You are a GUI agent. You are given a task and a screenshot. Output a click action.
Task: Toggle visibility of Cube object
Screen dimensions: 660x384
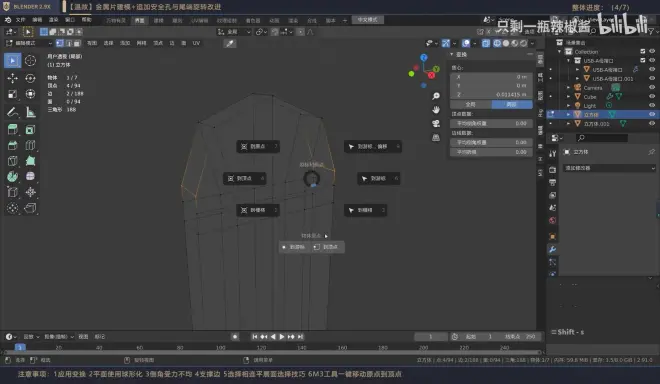pyautogui.click(x=652, y=96)
